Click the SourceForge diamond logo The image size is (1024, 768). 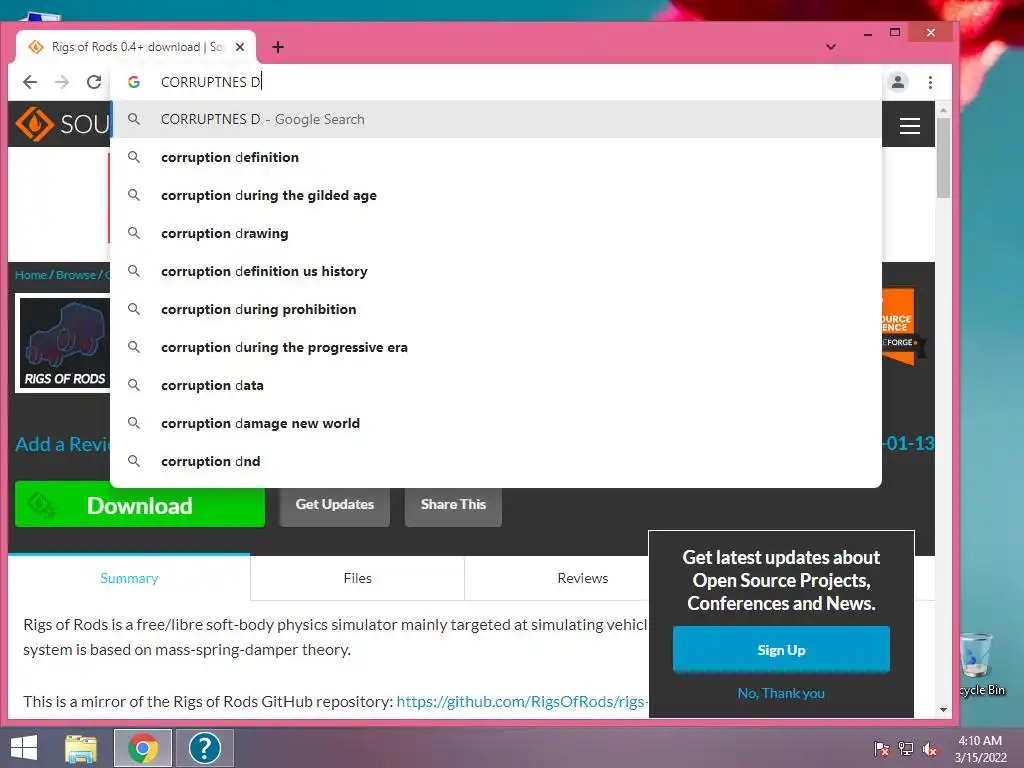point(35,123)
